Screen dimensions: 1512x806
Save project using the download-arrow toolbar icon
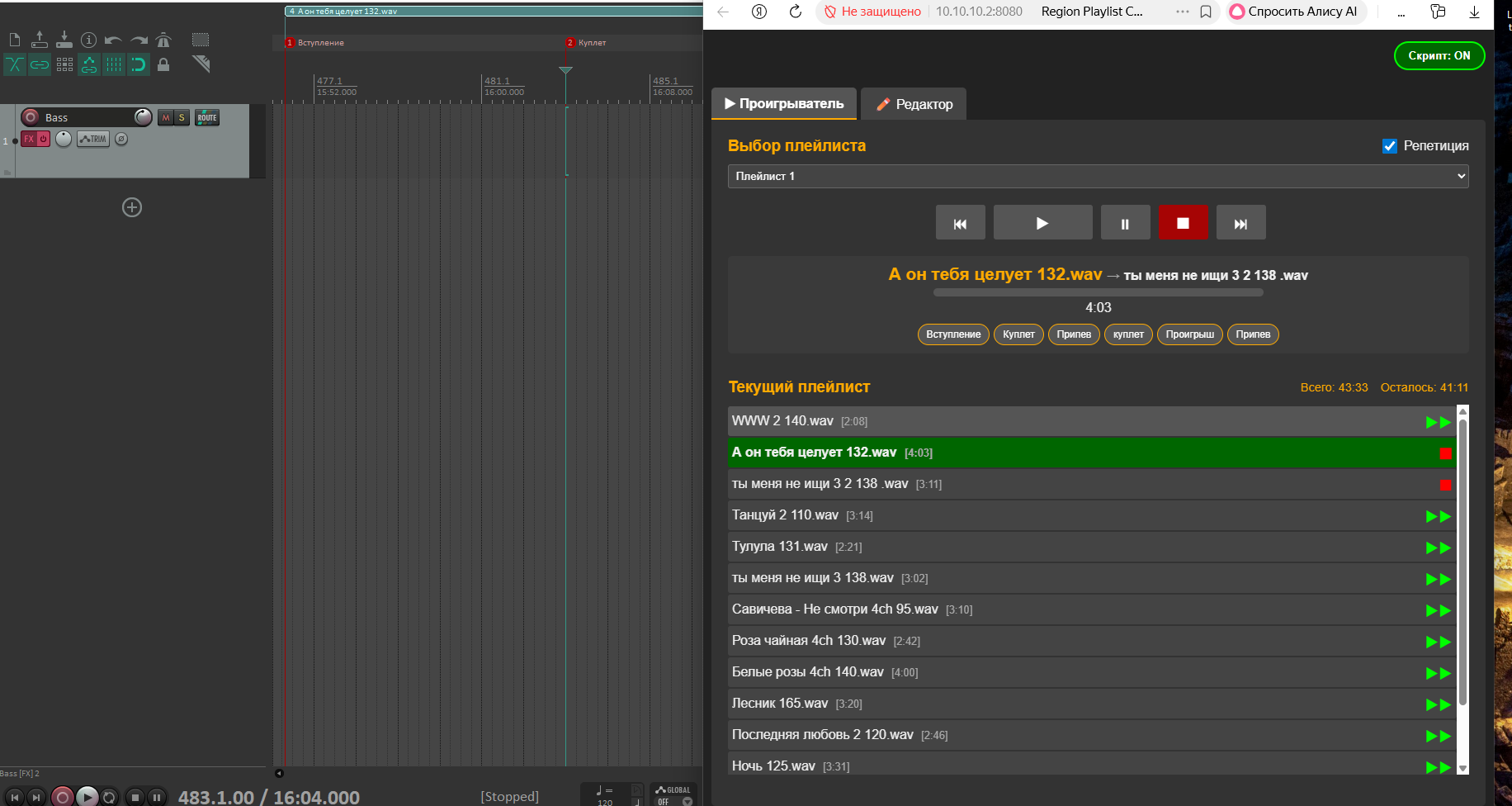tap(64, 40)
